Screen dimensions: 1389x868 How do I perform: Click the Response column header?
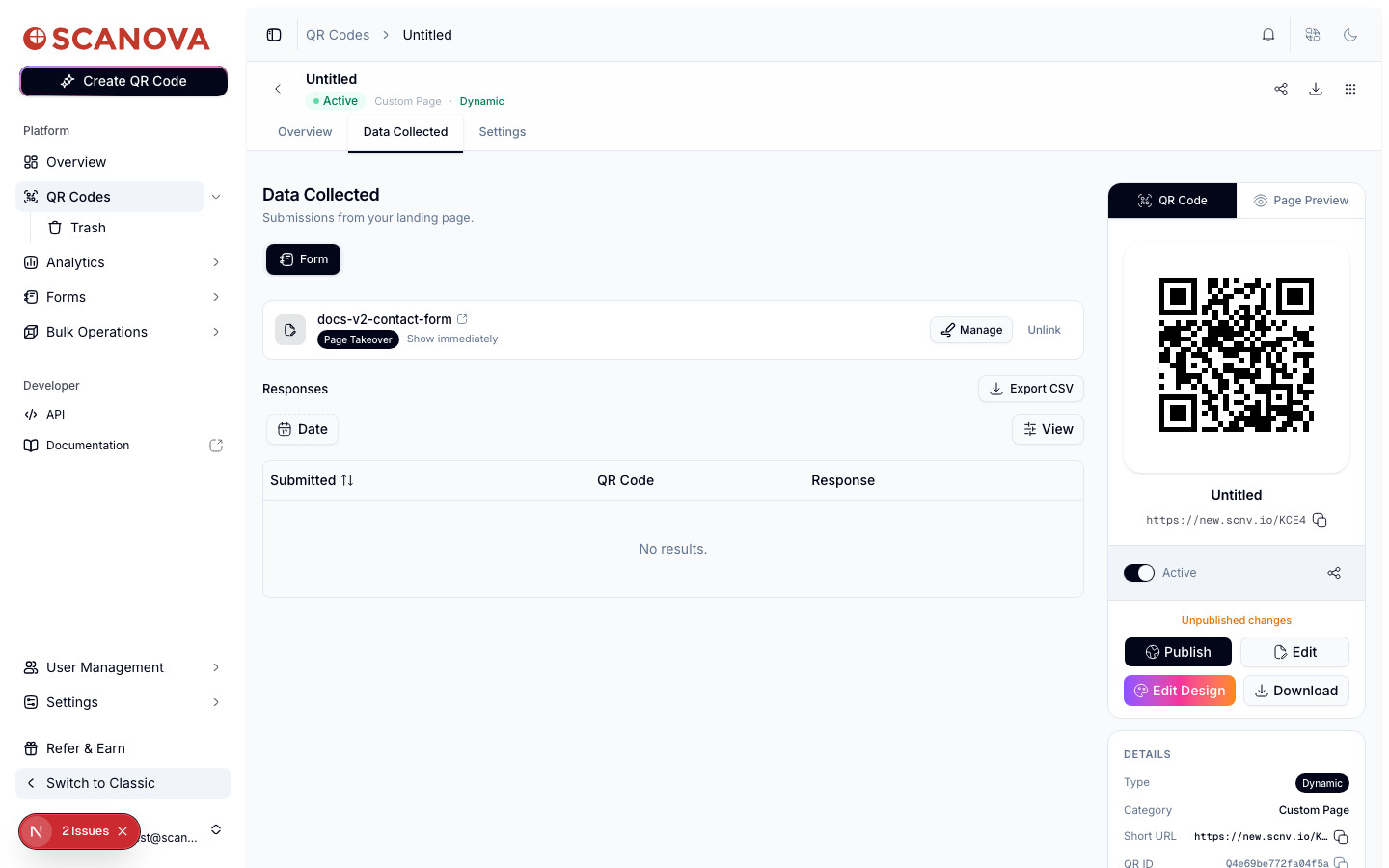[x=843, y=480]
